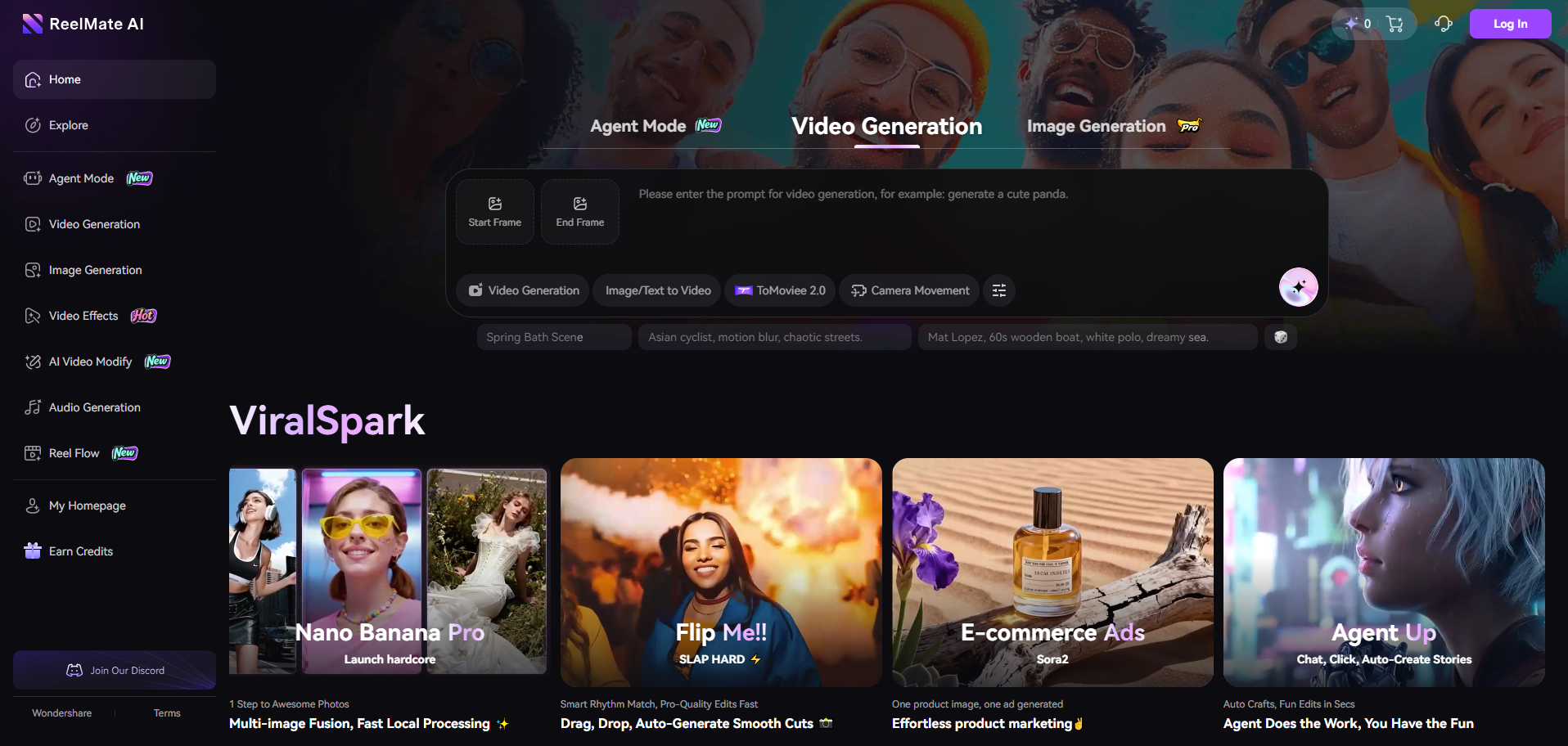
Task: Click the Join Our Discord button
Action: coord(115,670)
